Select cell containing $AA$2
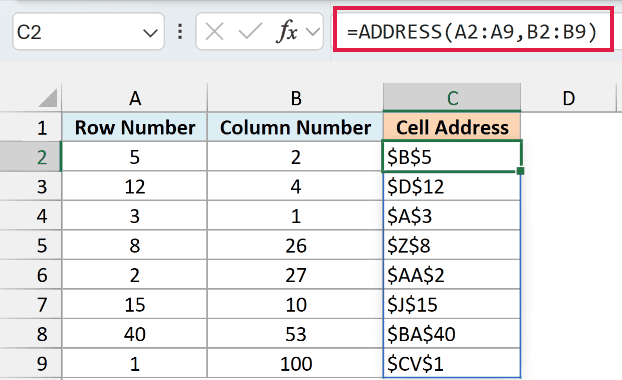Viewport: 622px width, 380px height. click(452, 275)
